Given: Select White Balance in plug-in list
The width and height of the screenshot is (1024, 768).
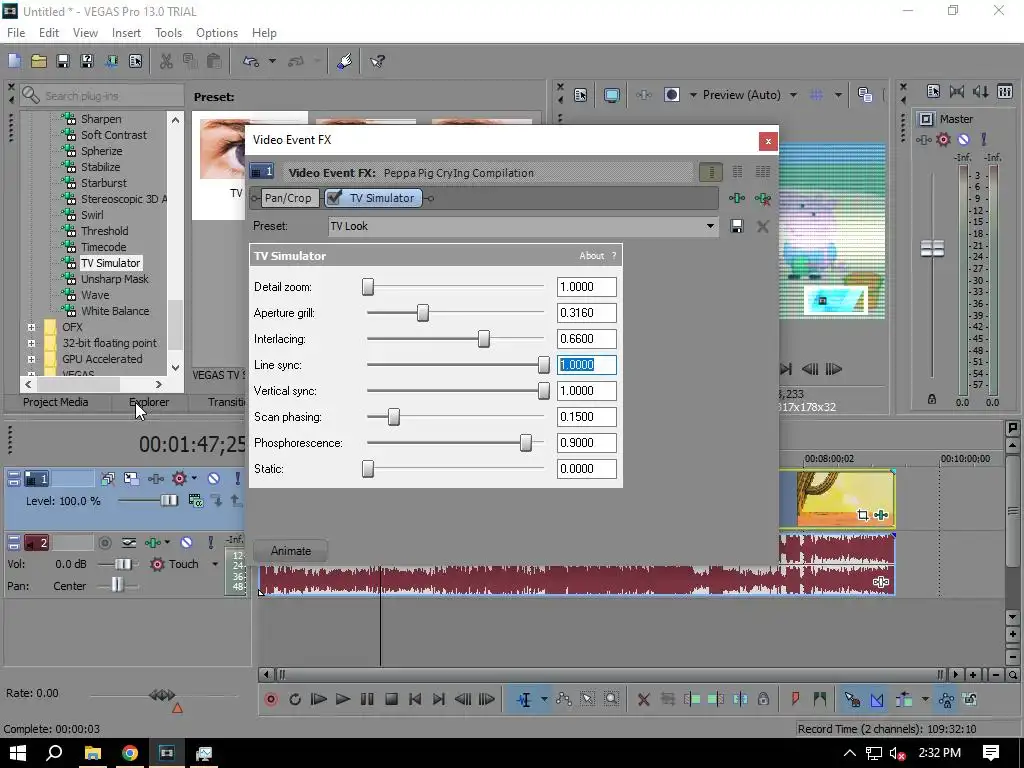Looking at the screenshot, I should (x=115, y=311).
